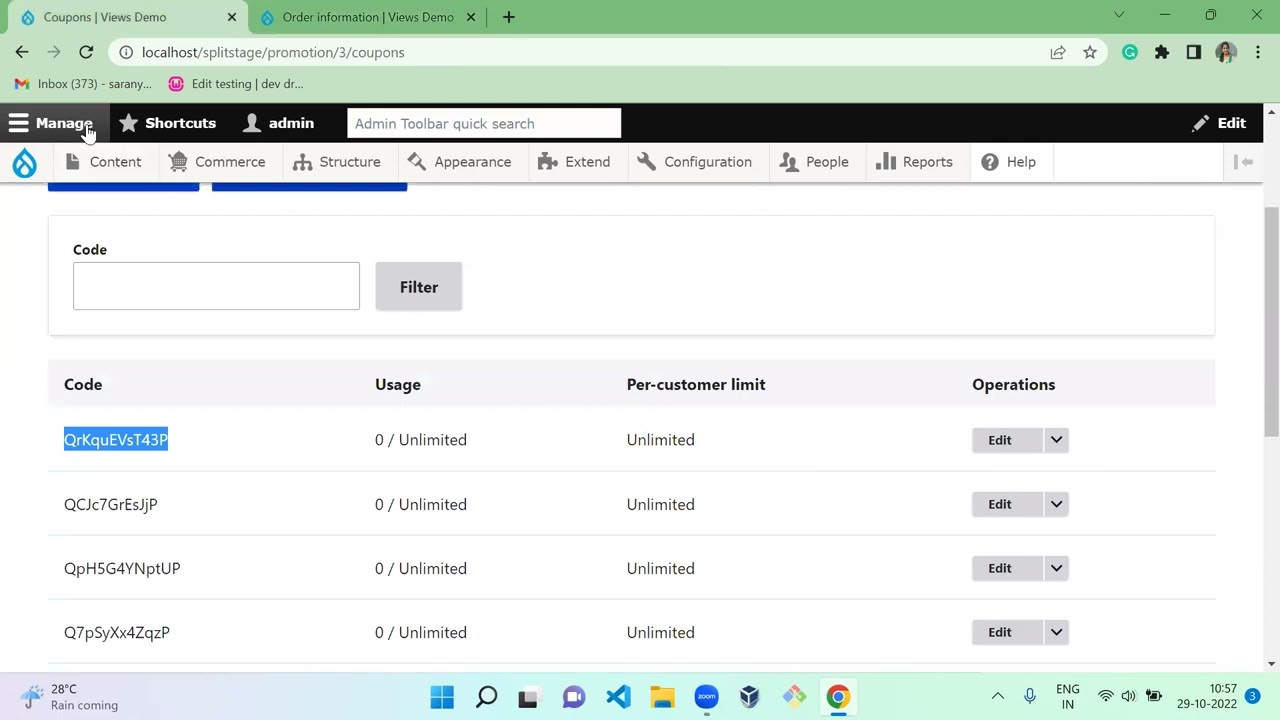This screenshot has height=720, width=1280.
Task: Open Edit testing bookmark
Action: (x=236, y=84)
